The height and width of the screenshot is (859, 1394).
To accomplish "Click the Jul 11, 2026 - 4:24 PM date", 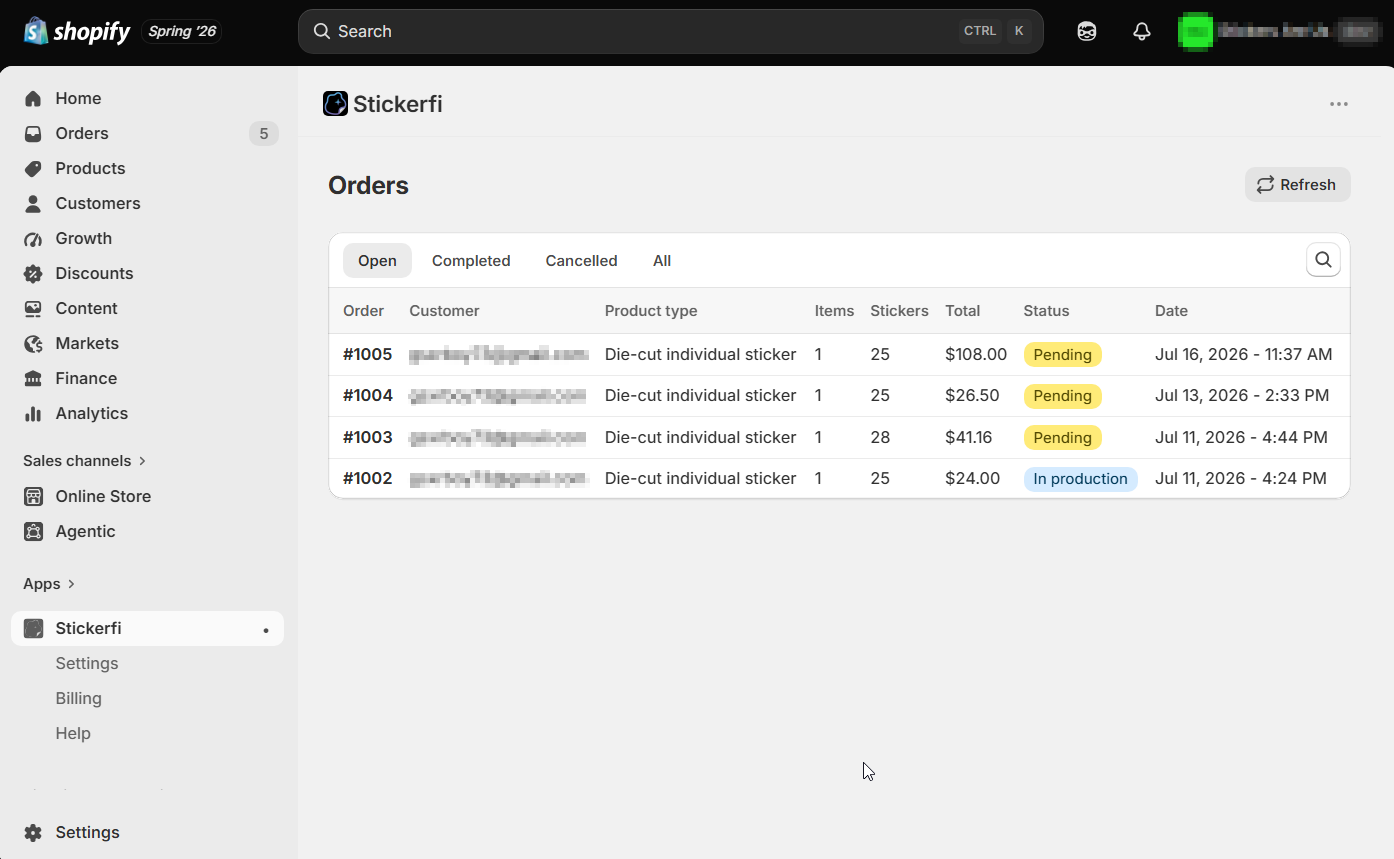I will (x=1241, y=478).
